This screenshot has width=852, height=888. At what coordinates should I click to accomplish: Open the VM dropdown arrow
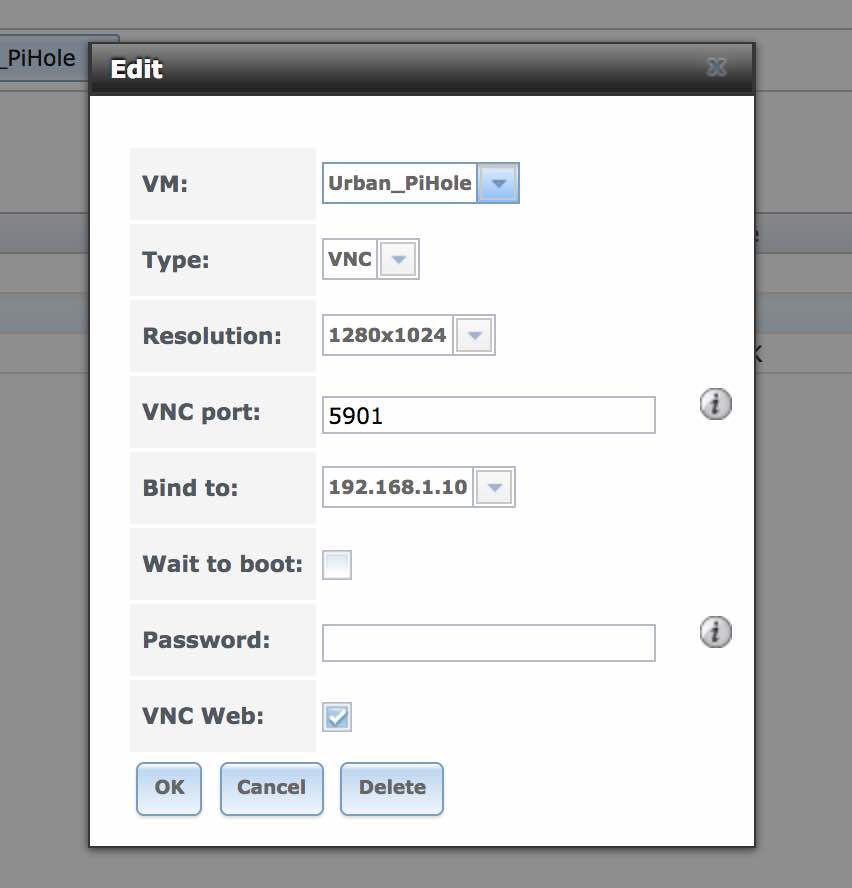tap(498, 183)
